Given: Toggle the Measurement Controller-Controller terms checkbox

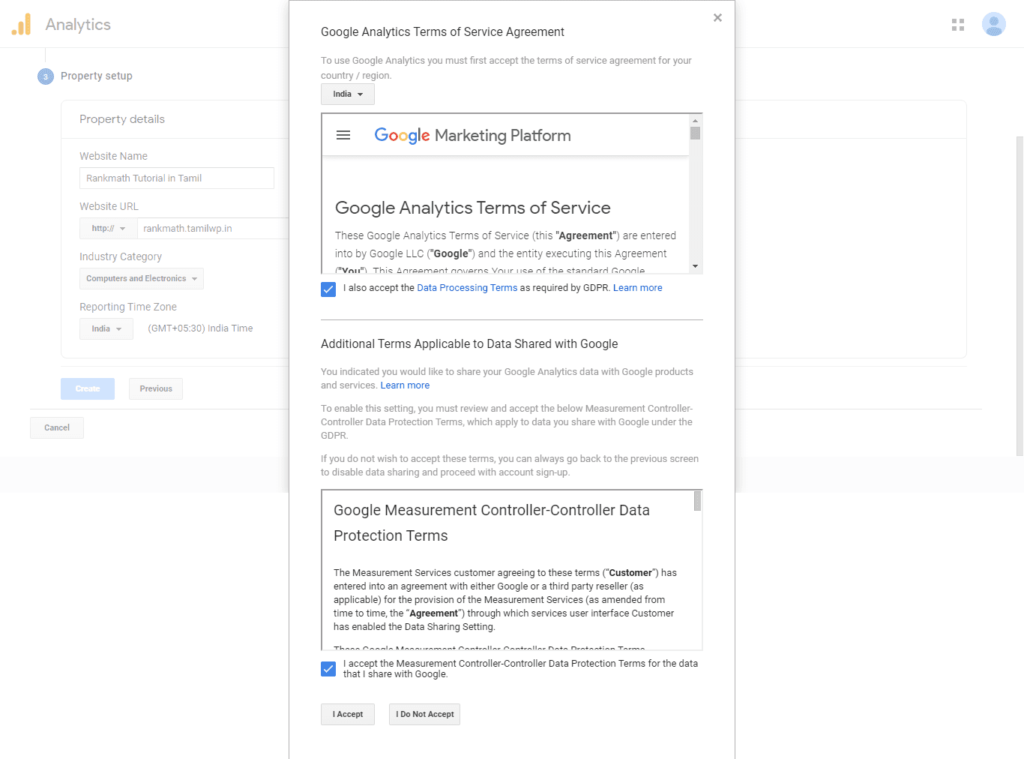Looking at the screenshot, I should pyautogui.click(x=328, y=669).
